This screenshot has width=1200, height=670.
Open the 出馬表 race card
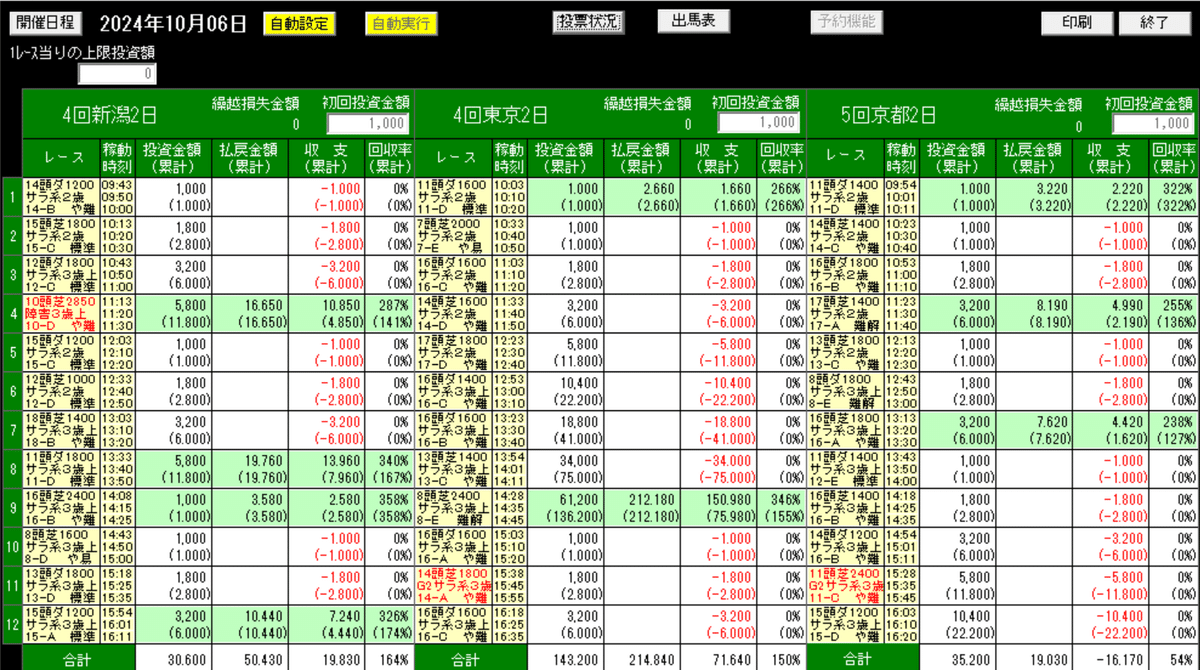pyautogui.click(x=693, y=21)
